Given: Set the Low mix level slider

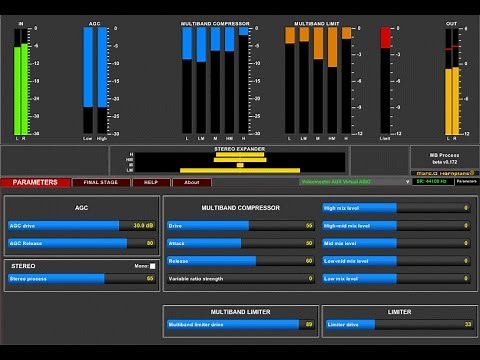Looking at the screenshot, I should tap(396, 279).
